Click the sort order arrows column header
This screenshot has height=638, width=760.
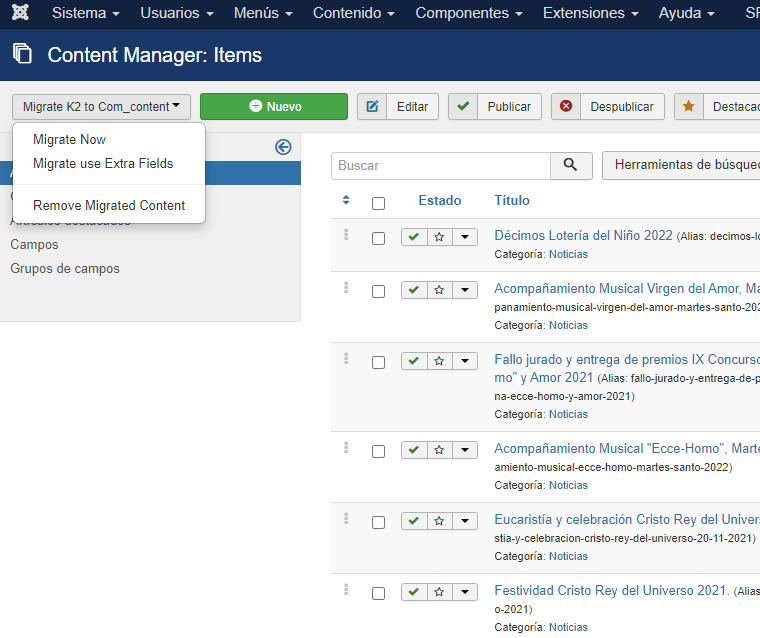click(x=346, y=200)
